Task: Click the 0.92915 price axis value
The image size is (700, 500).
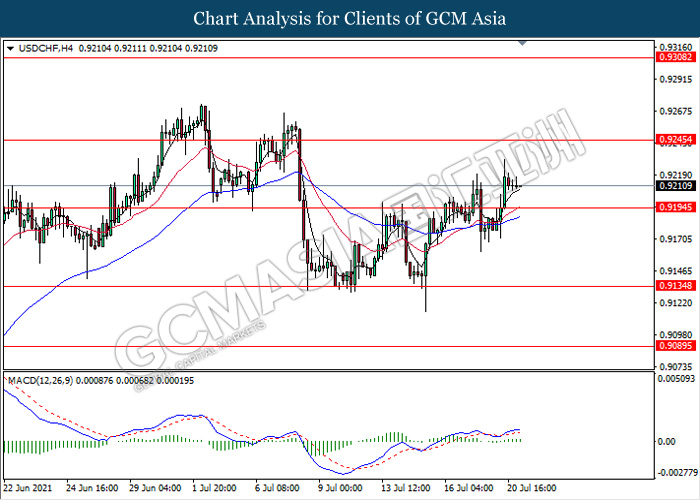Action: pyautogui.click(x=676, y=79)
